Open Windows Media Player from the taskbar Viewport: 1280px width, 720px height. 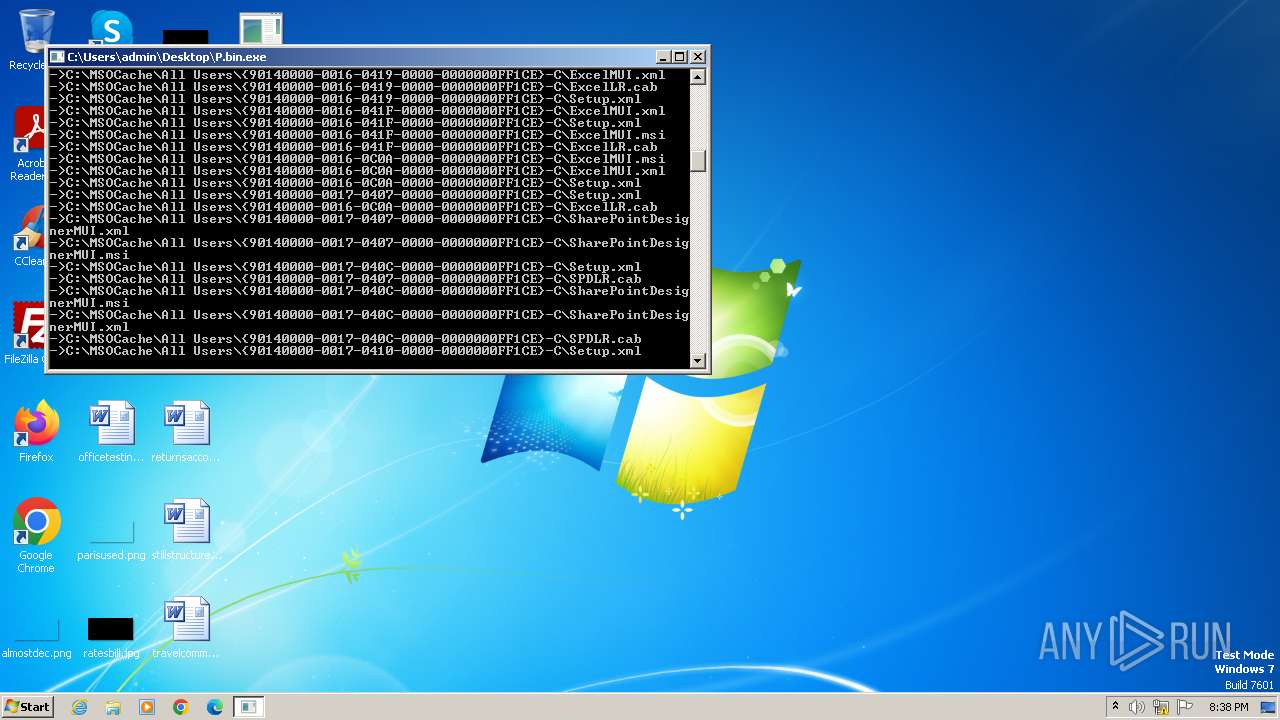[x=147, y=707]
